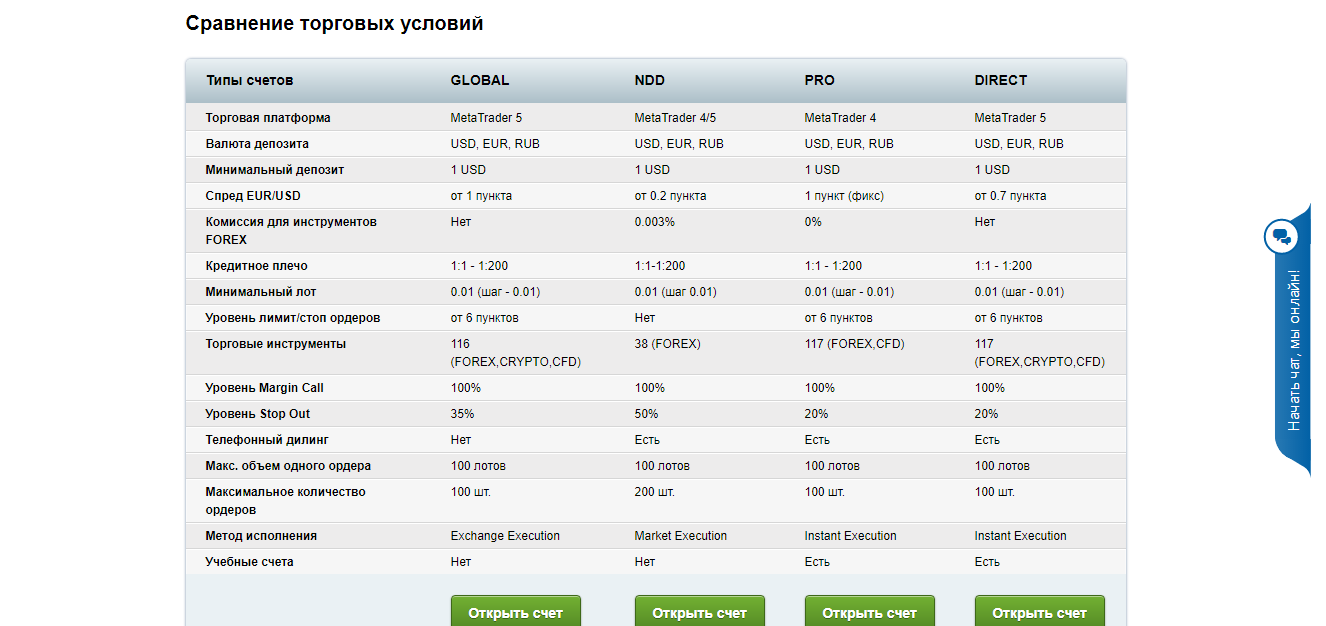Screen dimensions: 1326x626
Task: Click '1:1-1:200' leverage cell for NDD
Action: pos(660,266)
